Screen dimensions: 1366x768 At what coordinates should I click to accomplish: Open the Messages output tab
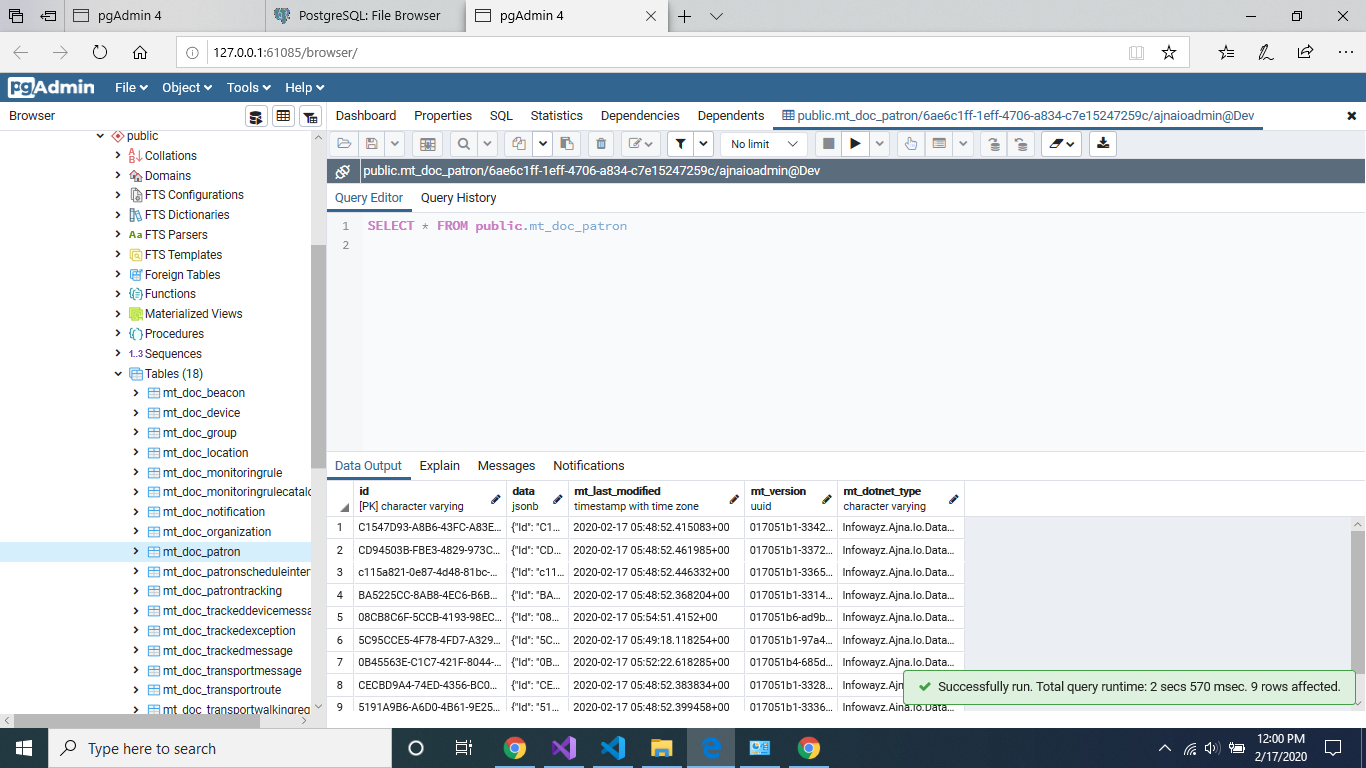coord(506,466)
